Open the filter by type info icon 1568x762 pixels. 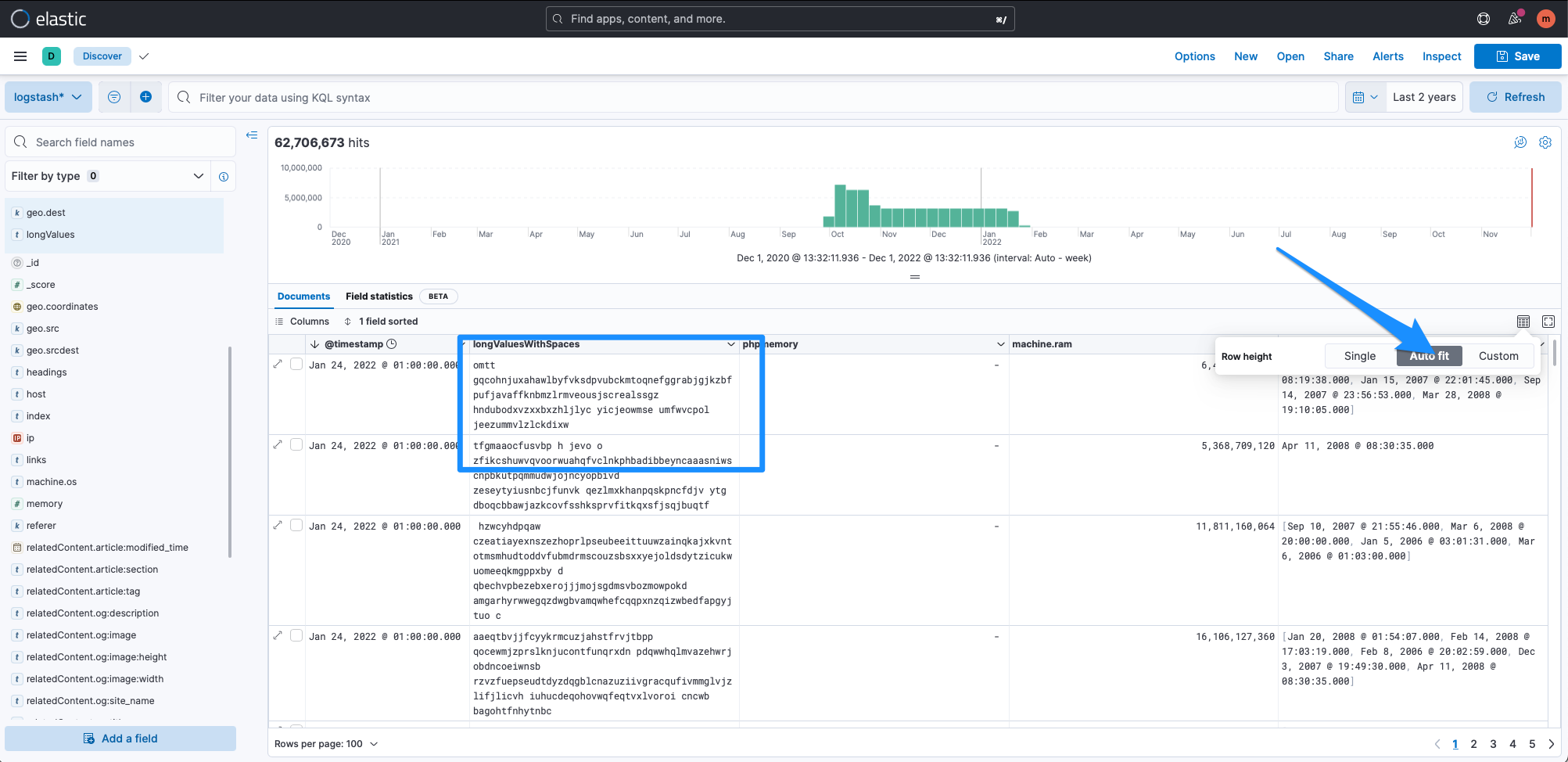pos(224,177)
